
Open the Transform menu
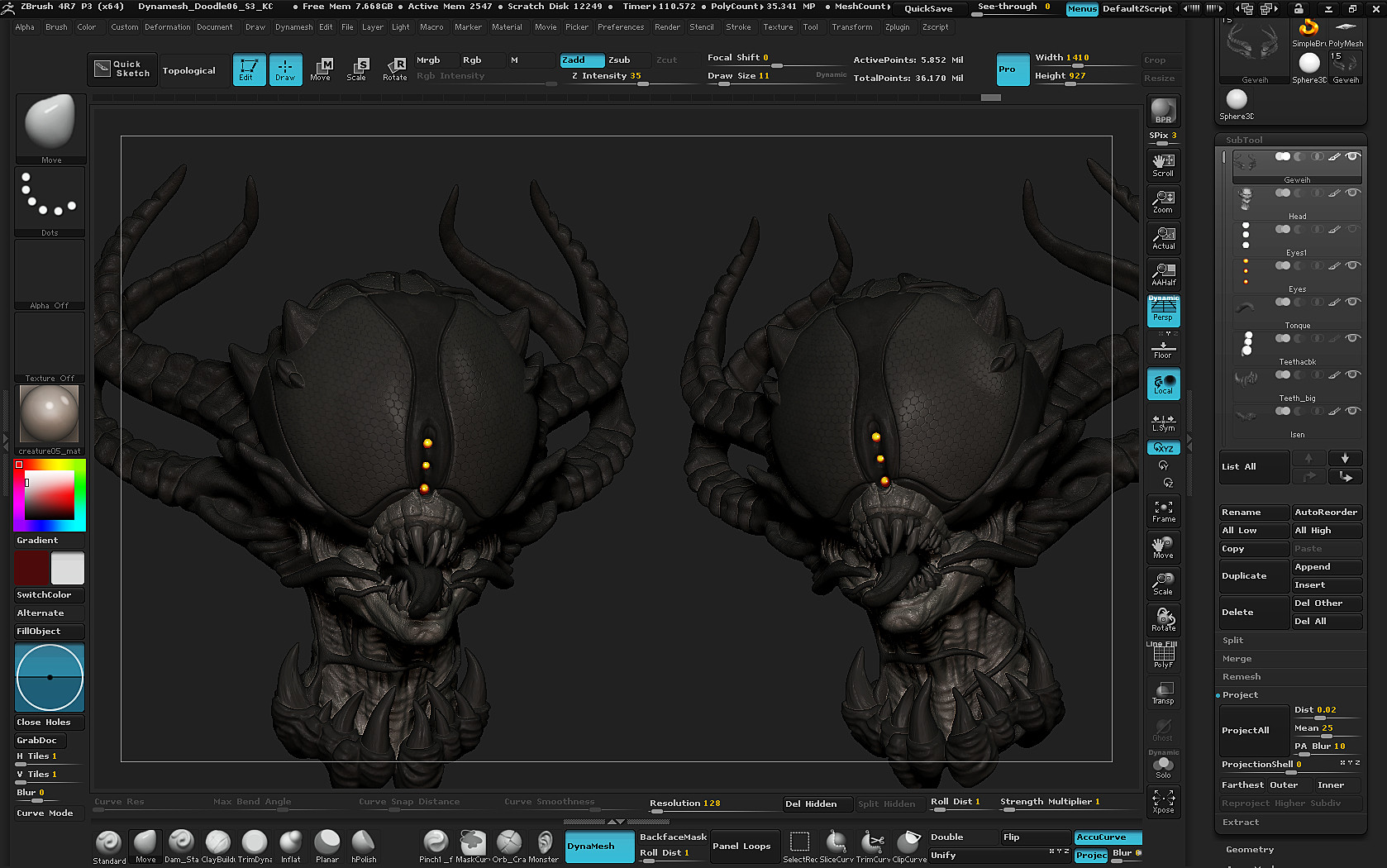pos(851,27)
